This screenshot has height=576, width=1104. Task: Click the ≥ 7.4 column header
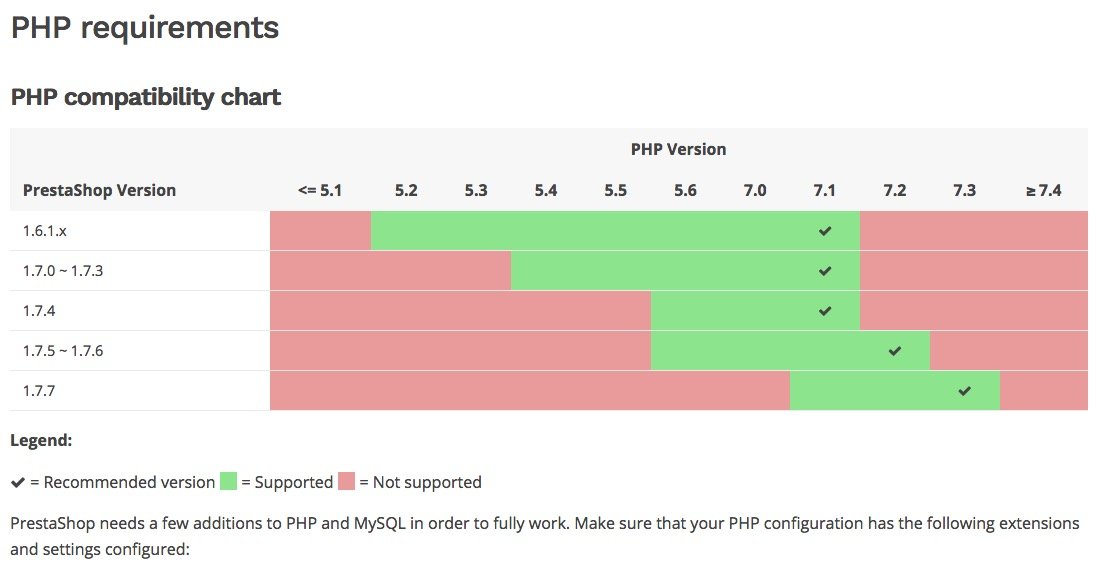point(1043,190)
